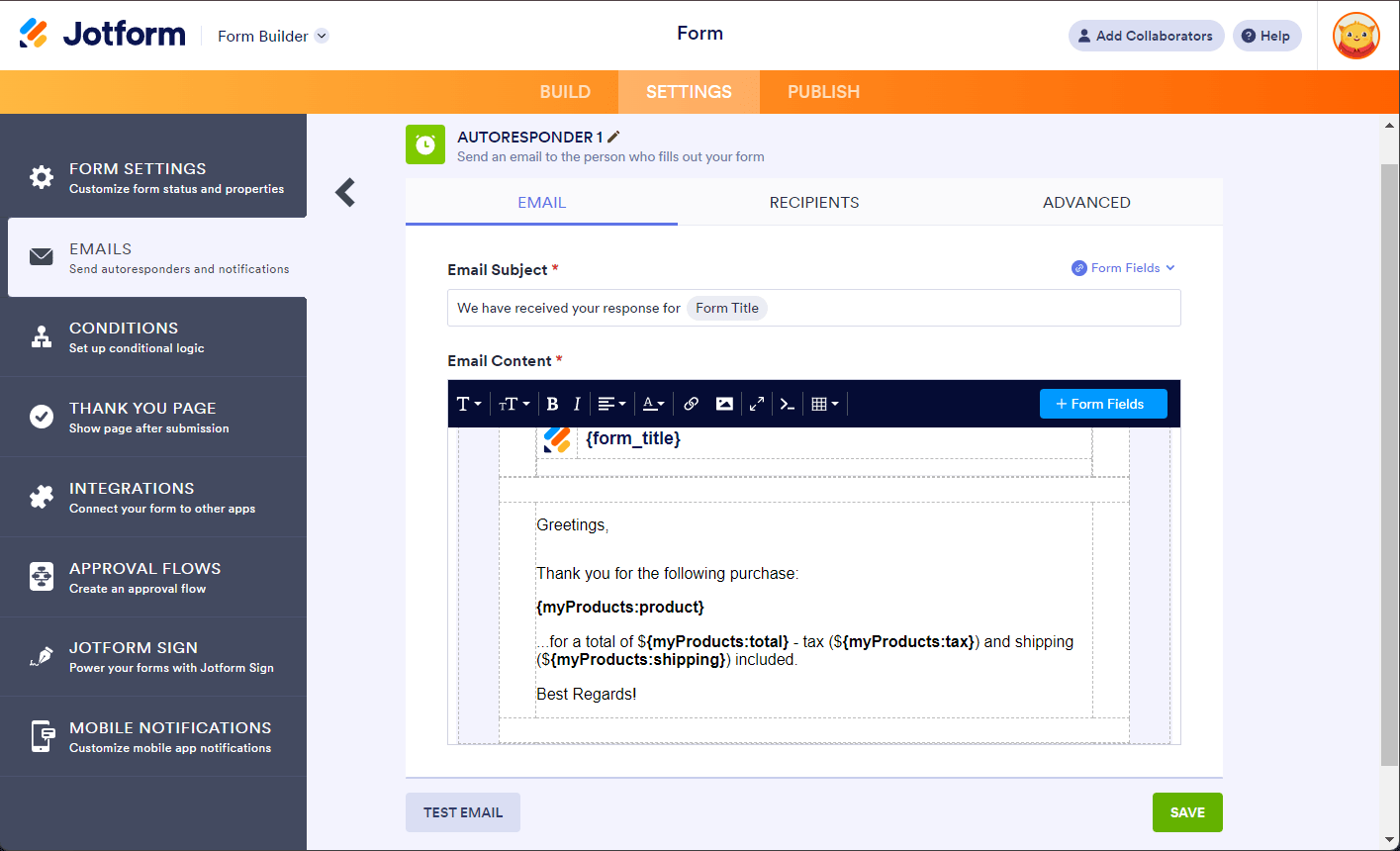
Task: Click 'Thank you for the following purchase:' text
Action: [x=667, y=574]
